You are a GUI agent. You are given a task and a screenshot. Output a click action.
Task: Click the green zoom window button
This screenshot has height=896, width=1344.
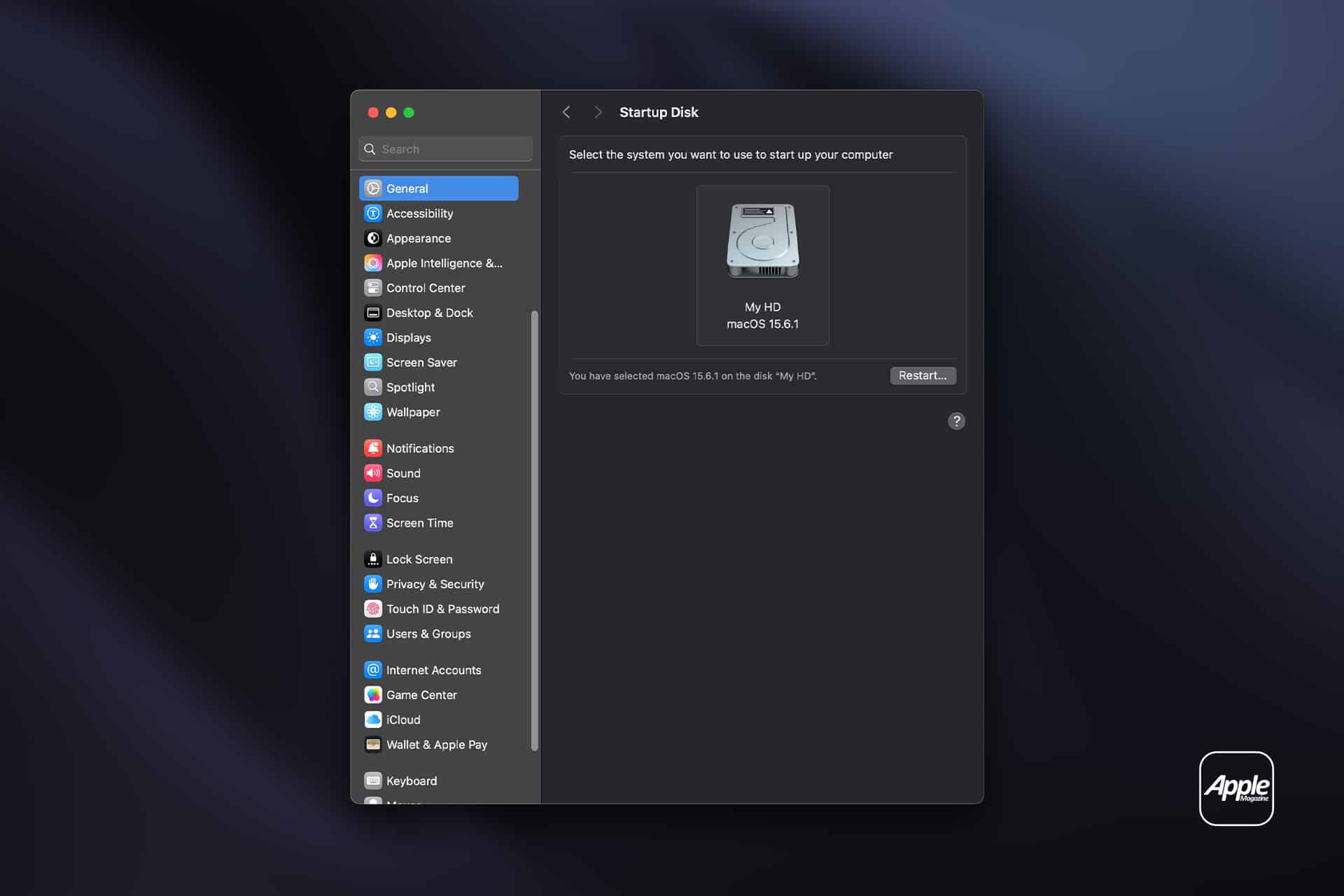tap(409, 113)
